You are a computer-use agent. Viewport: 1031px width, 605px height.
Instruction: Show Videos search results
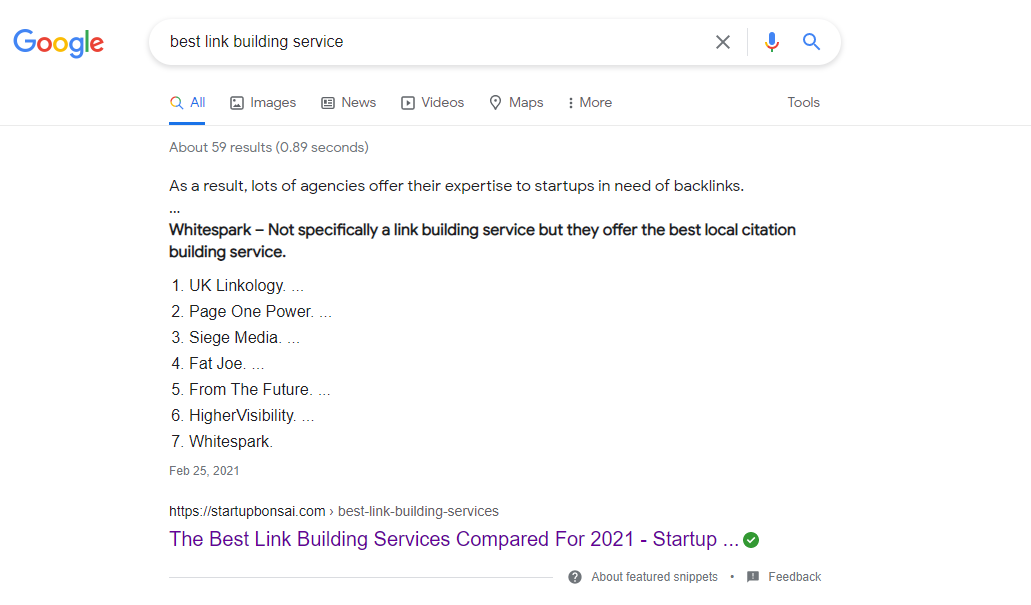tap(432, 102)
